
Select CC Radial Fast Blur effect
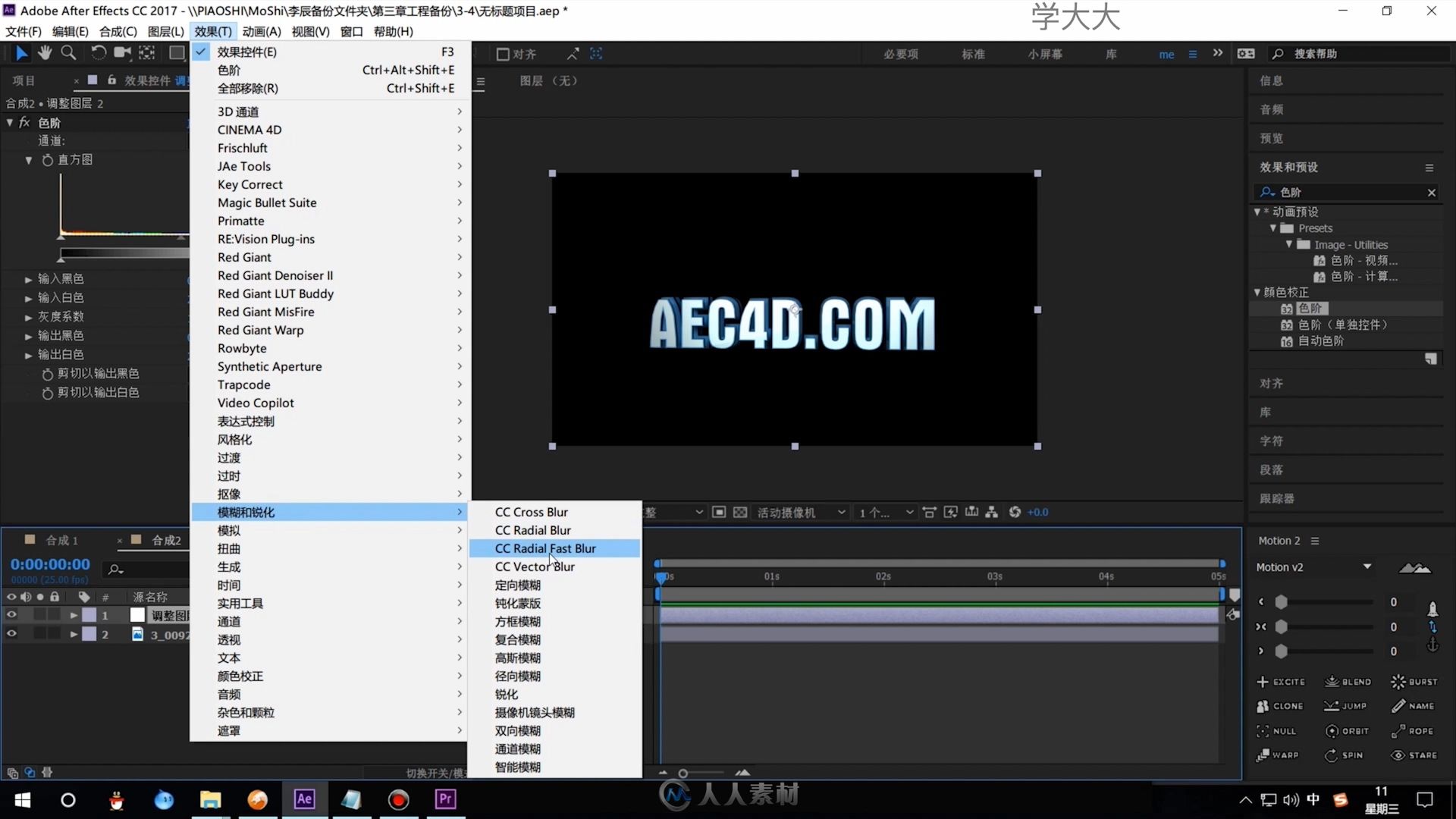545,548
